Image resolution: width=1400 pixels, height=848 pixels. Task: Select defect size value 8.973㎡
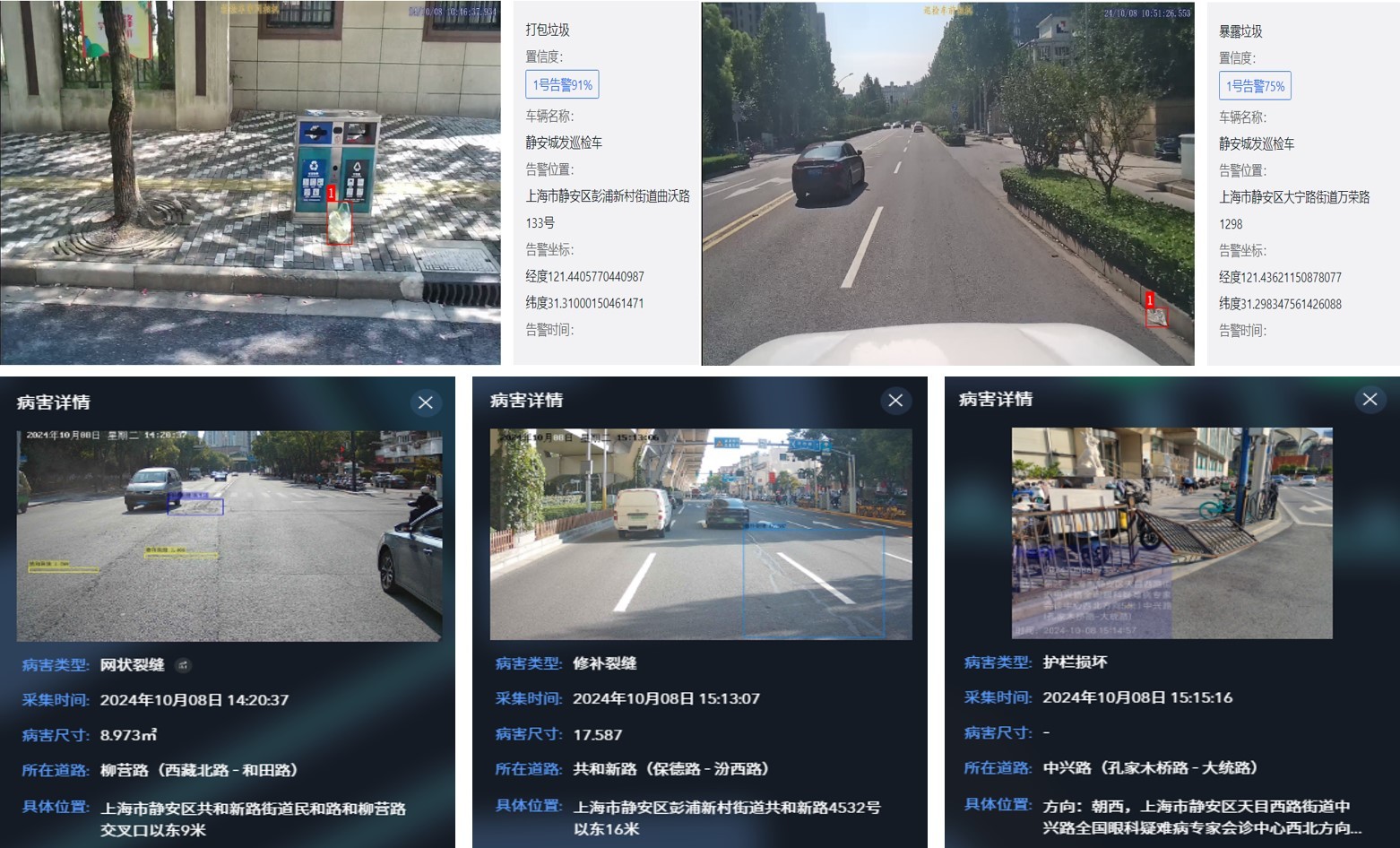(x=128, y=735)
